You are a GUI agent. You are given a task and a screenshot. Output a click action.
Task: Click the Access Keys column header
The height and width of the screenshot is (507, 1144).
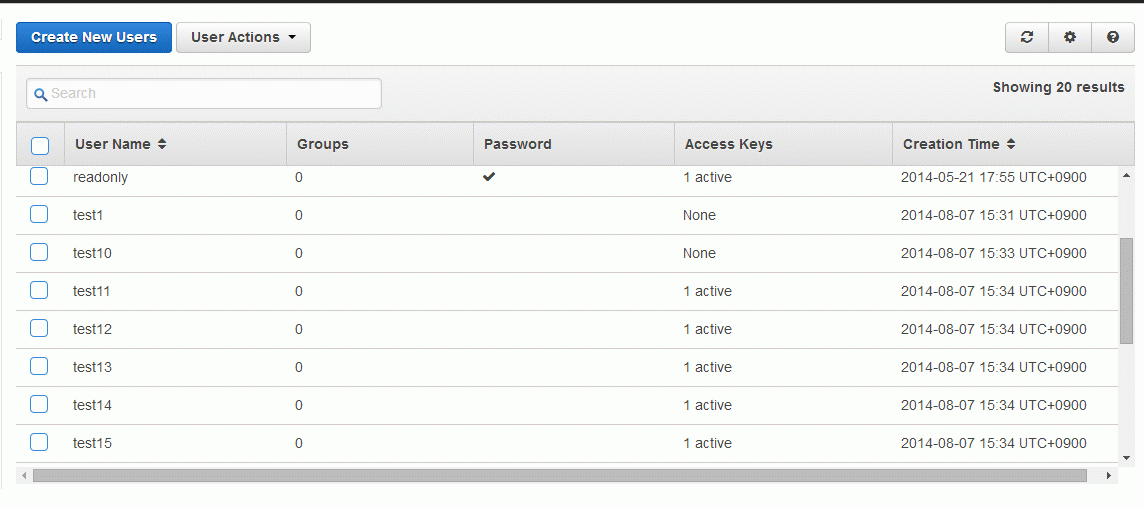[728, 144]
